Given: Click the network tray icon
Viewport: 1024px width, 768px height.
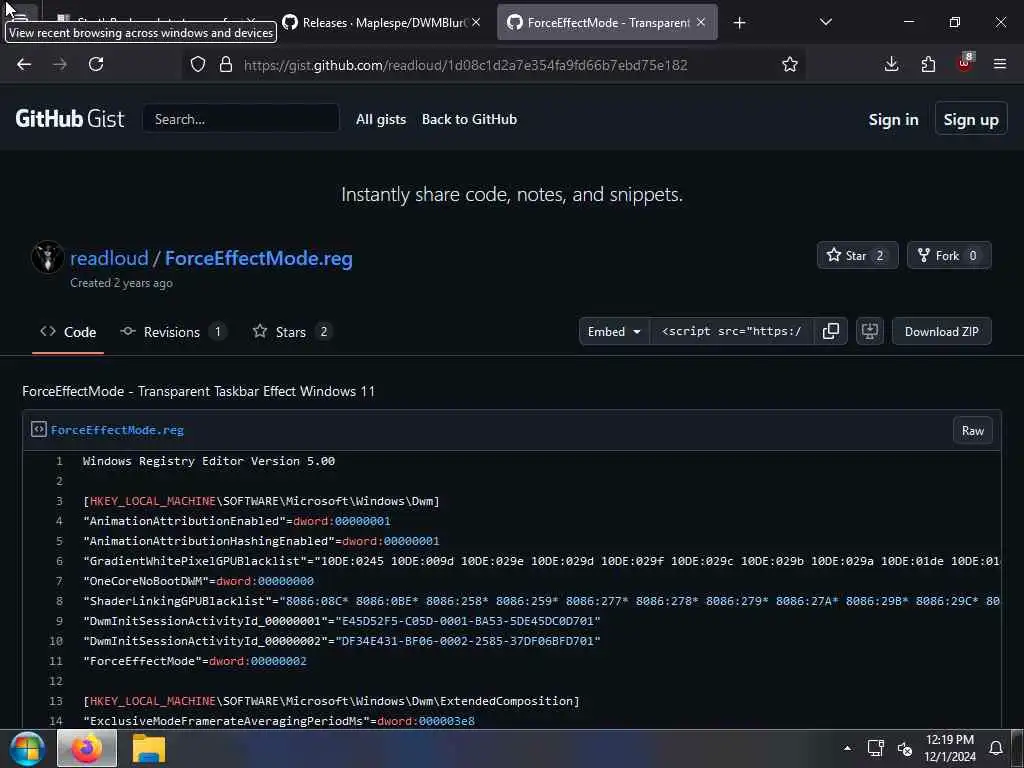Looking at the screenshot, I should (x=876, y=748).
